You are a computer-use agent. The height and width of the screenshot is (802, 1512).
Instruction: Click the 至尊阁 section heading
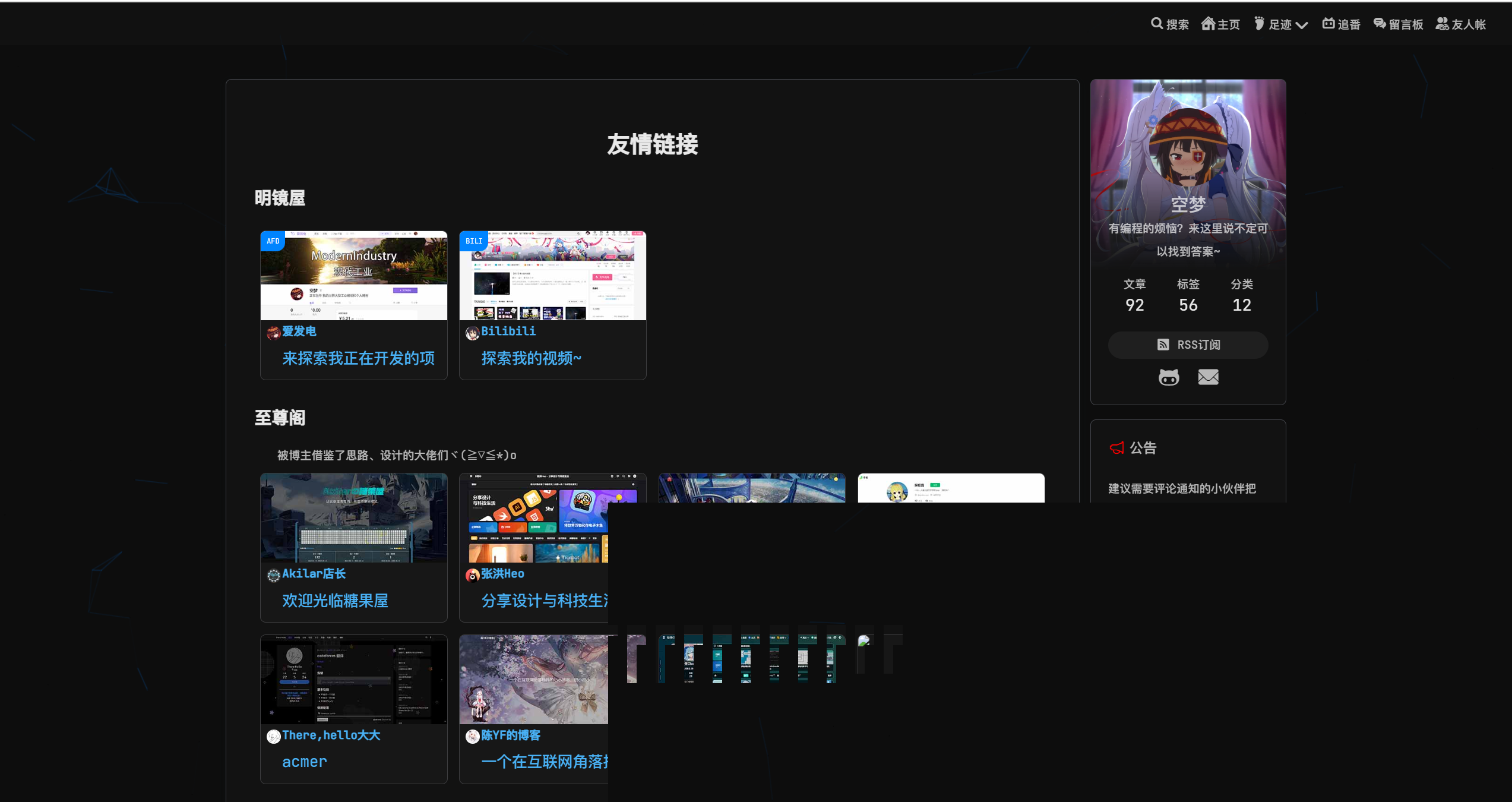coord(280,418)
